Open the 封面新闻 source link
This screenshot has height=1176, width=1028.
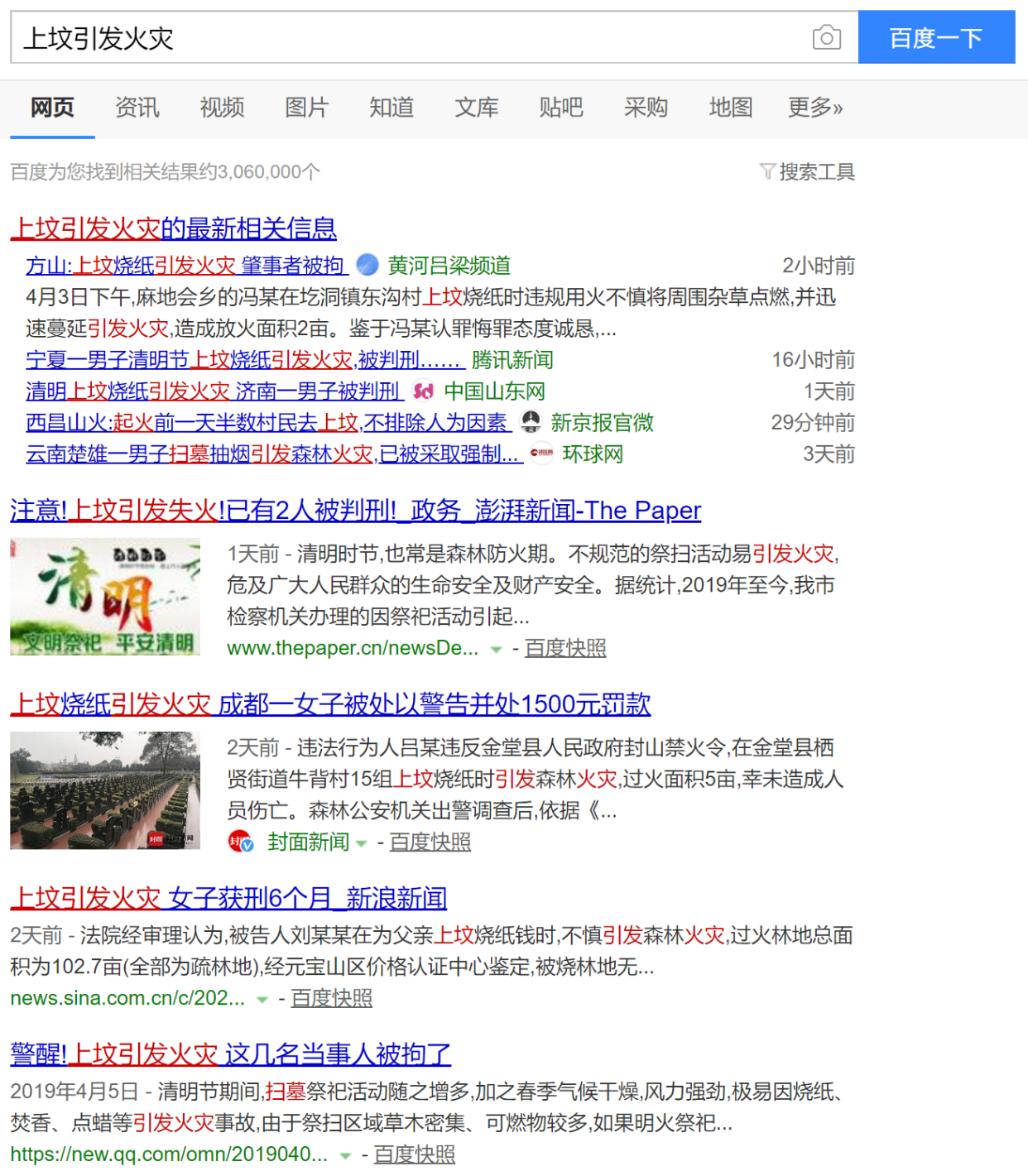coord(309,842)
